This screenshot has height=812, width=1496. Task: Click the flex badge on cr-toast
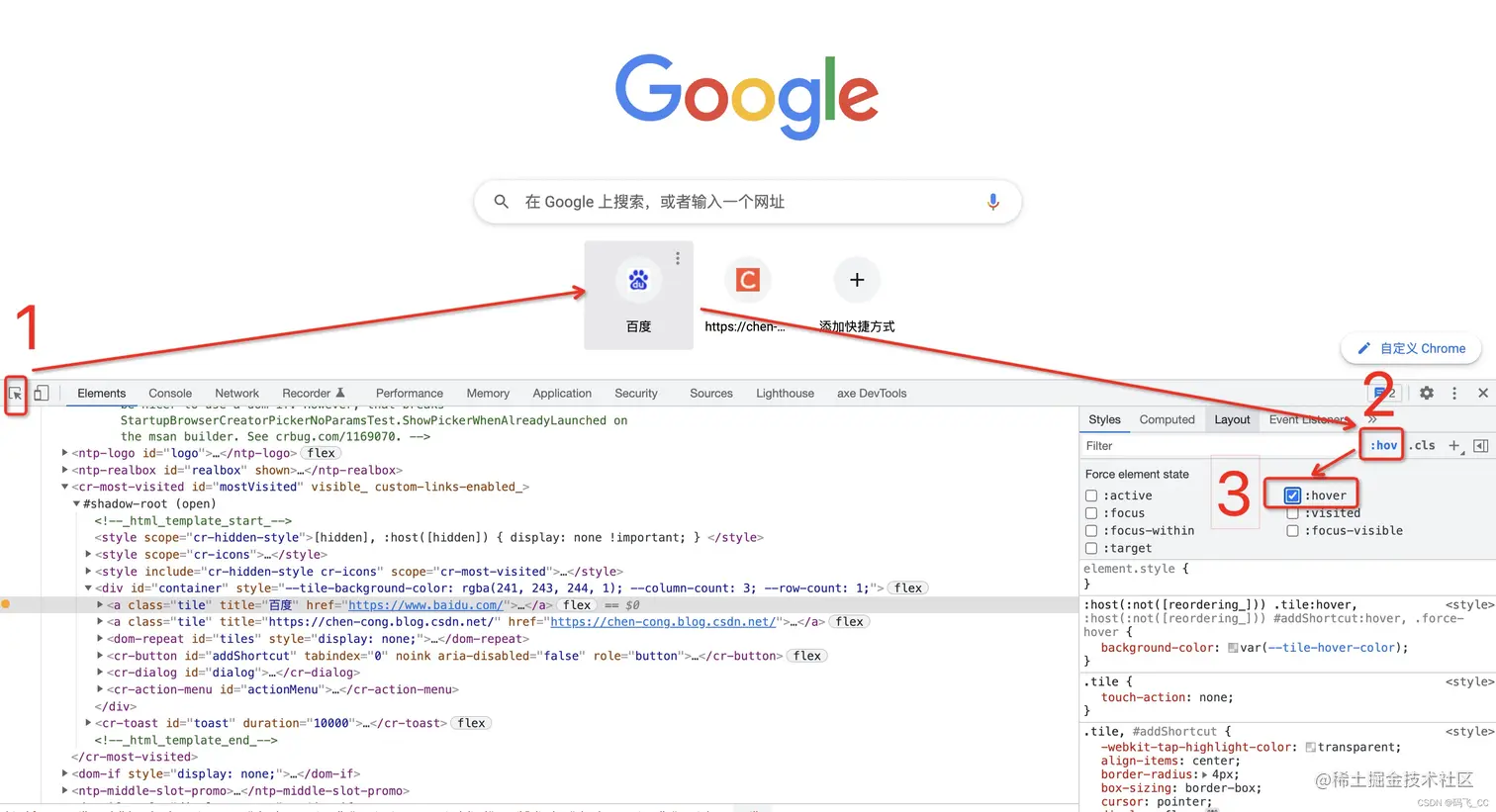(x=472, y=723)
